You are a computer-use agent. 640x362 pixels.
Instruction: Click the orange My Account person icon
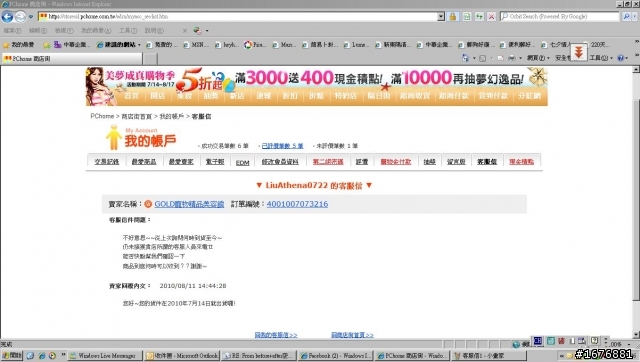coord(113,138)
